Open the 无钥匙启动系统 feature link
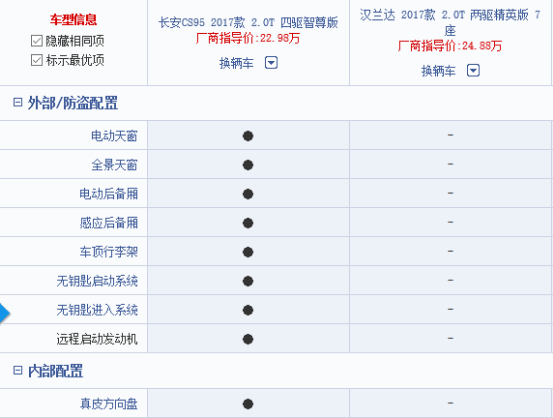This screenshot has width=553, height=418. pos(97,281)
